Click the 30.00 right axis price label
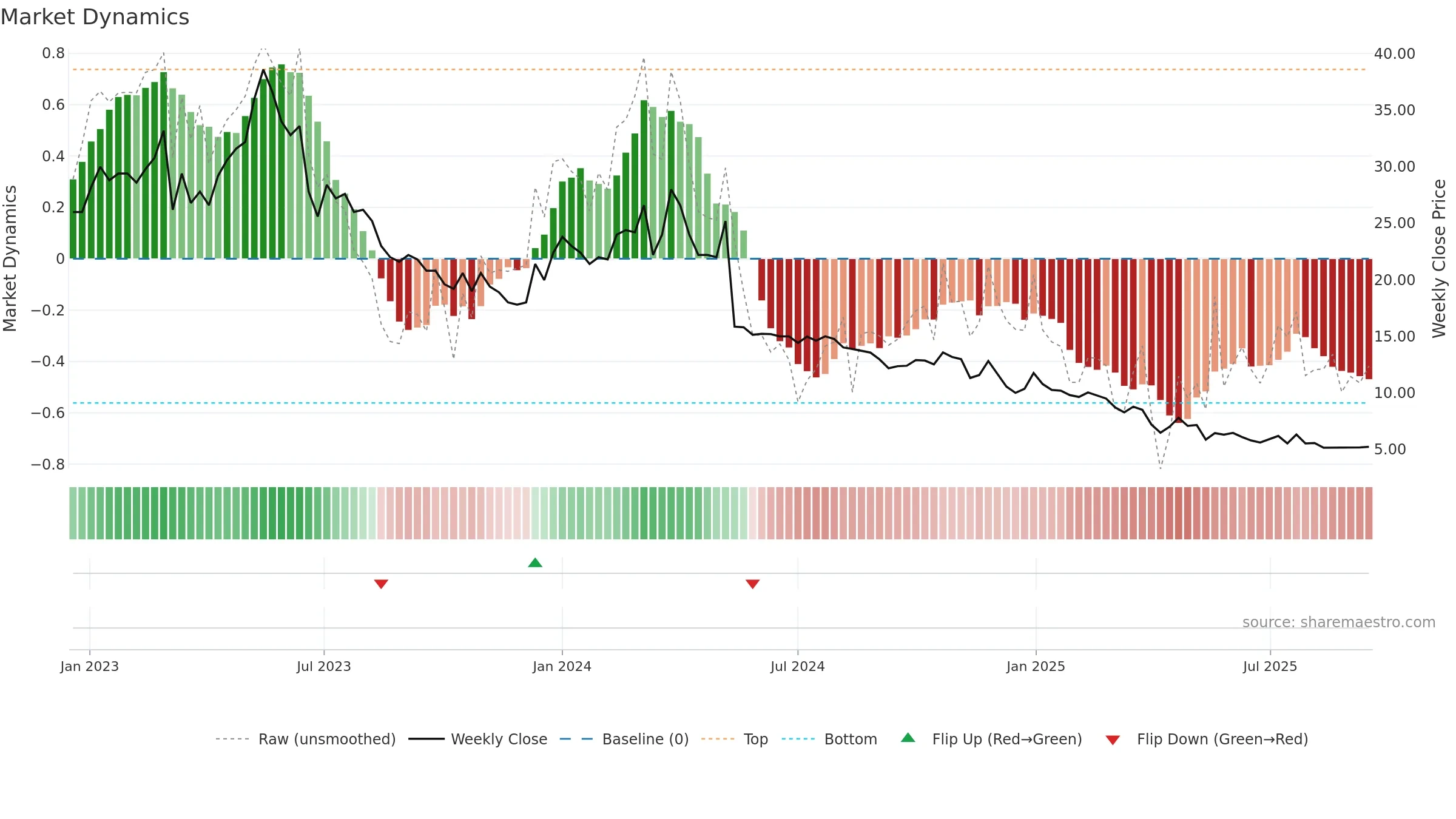Screen dimensions: 1456x819 click(x=1395, y=166)
